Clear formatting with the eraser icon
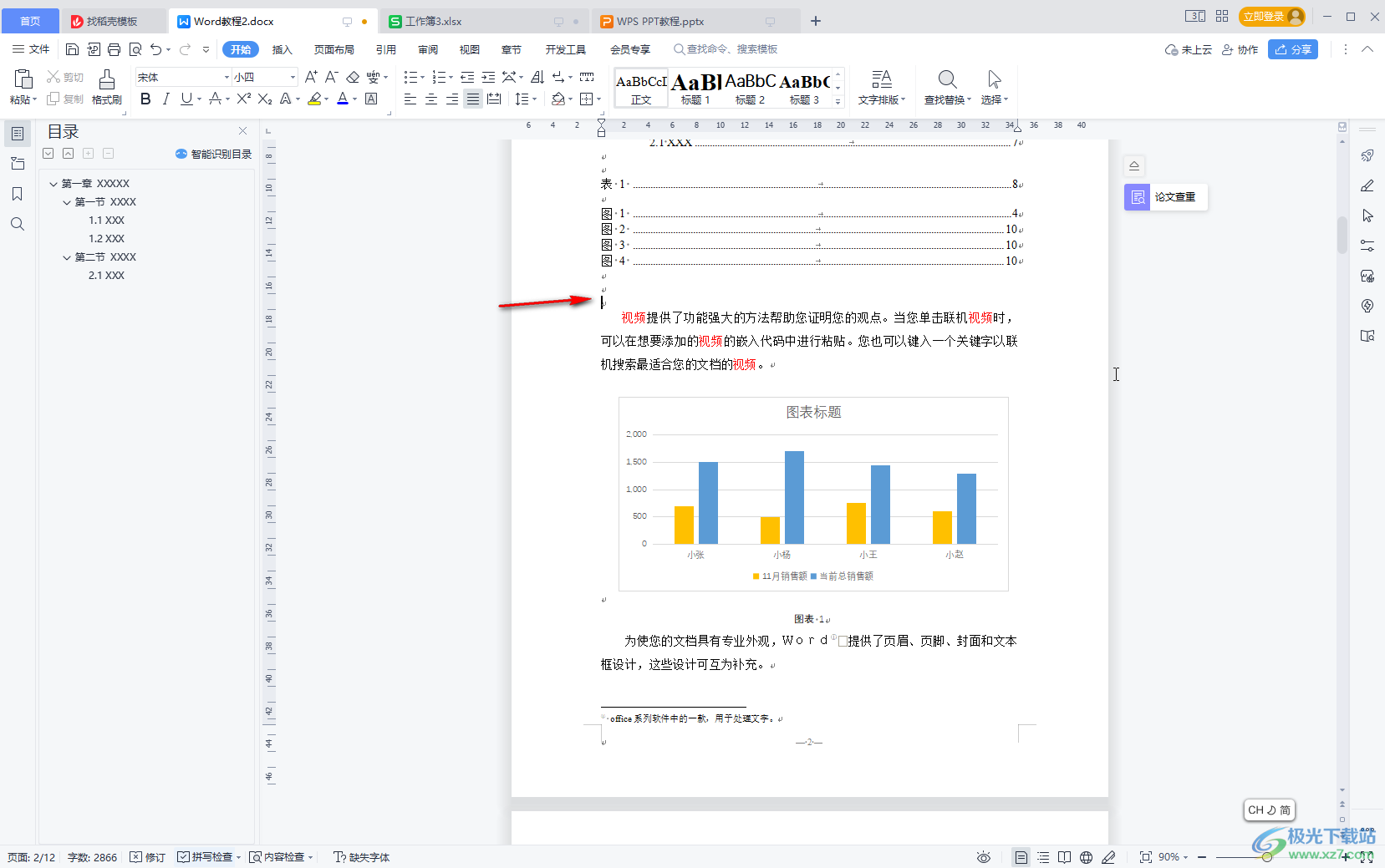This screenshot has width=1385, height=868. [x=353, y=77]
